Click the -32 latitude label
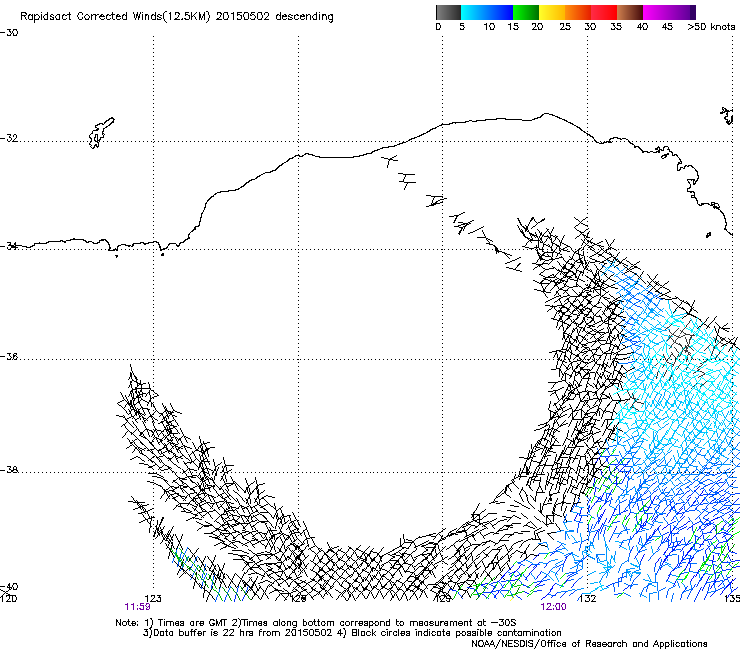Image resolution: width=740 pixels, height=650 pixels. (9, 138)
